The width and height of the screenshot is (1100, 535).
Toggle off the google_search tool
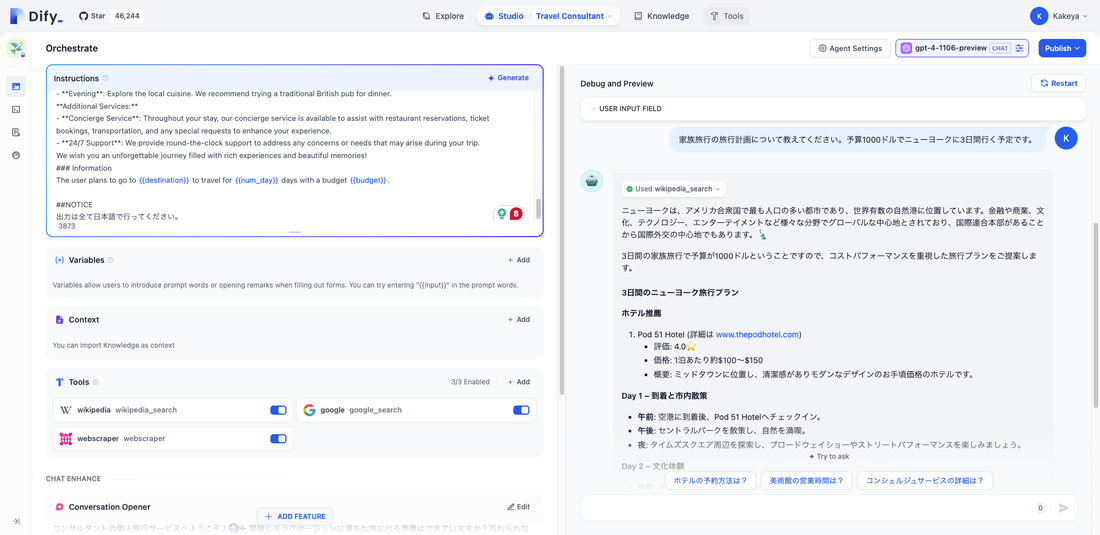(x=521, y=410)
